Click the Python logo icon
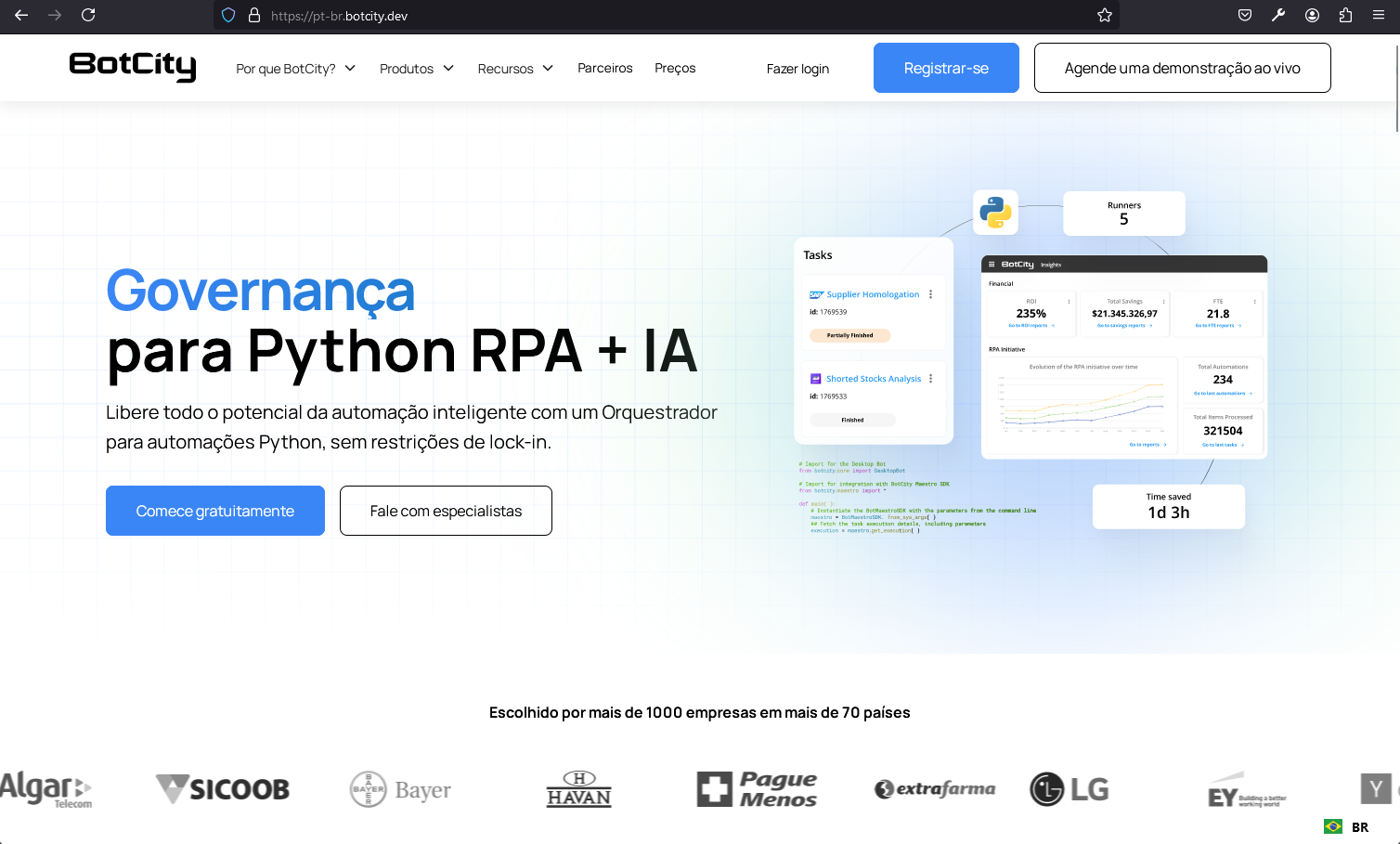This screenshot has width=1400, height=844. [995, 212]
